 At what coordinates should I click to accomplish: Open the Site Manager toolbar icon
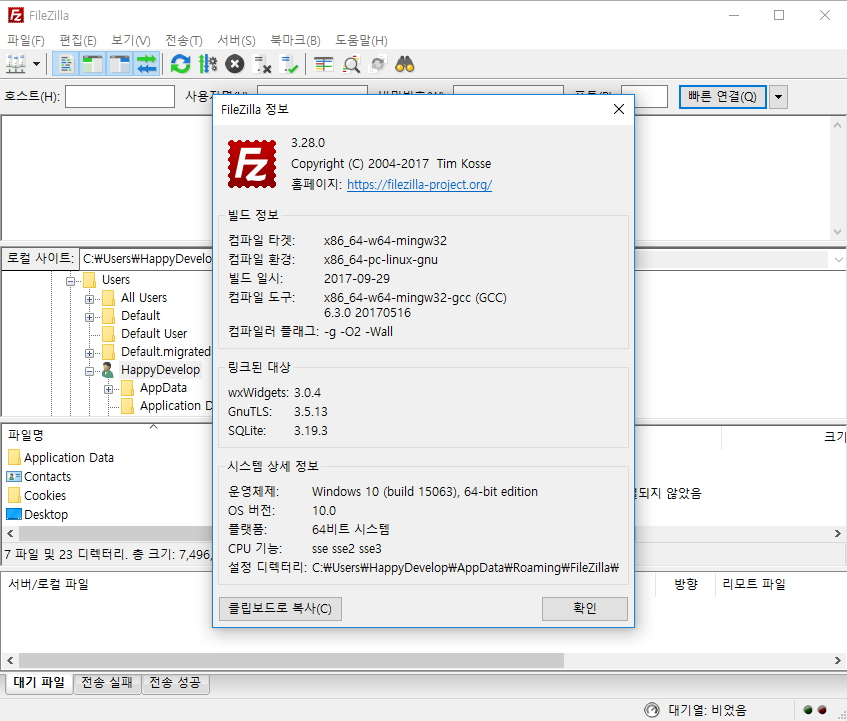(16, 64)
